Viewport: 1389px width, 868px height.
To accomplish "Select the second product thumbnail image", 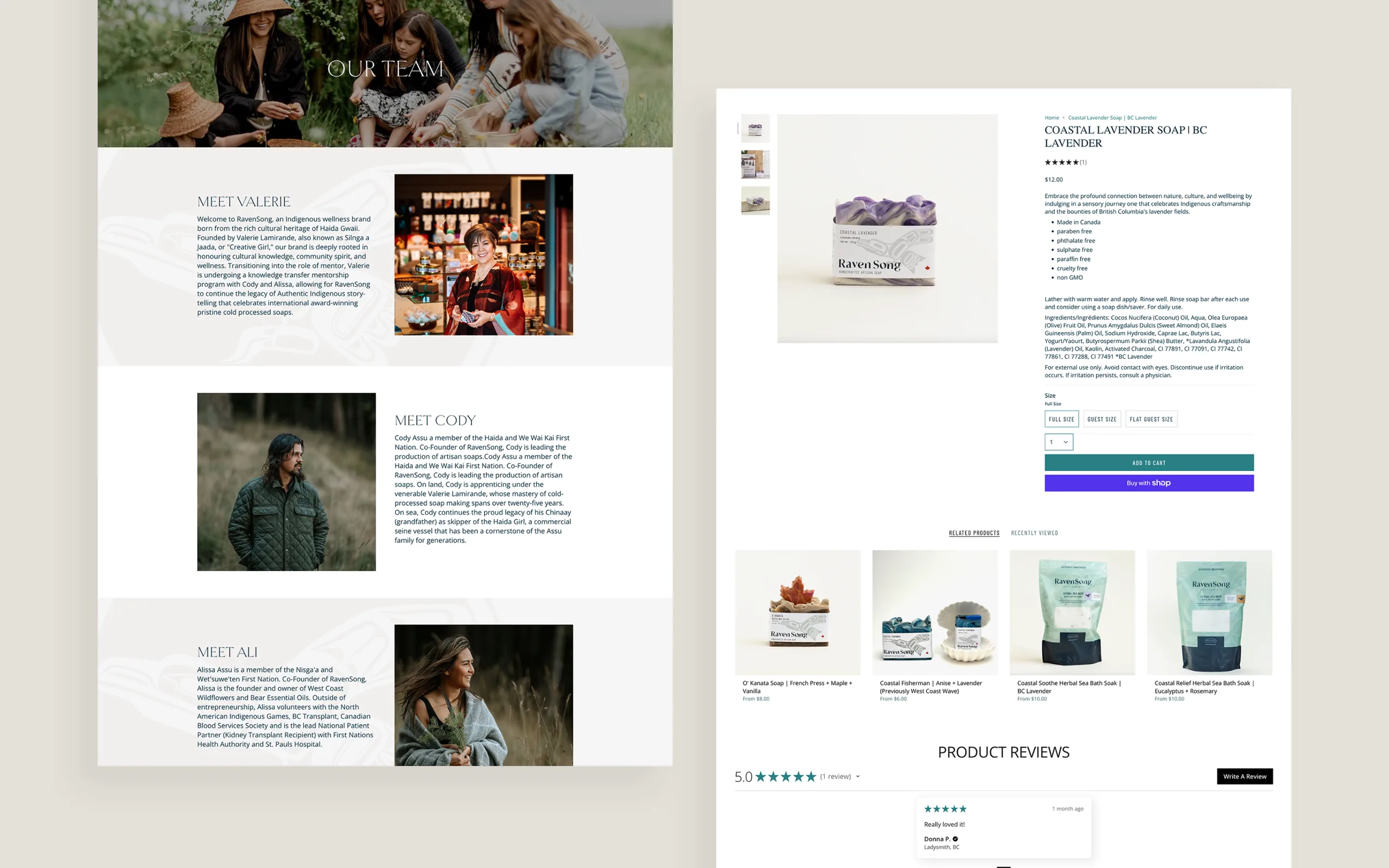I will click(x=755, y=165).
